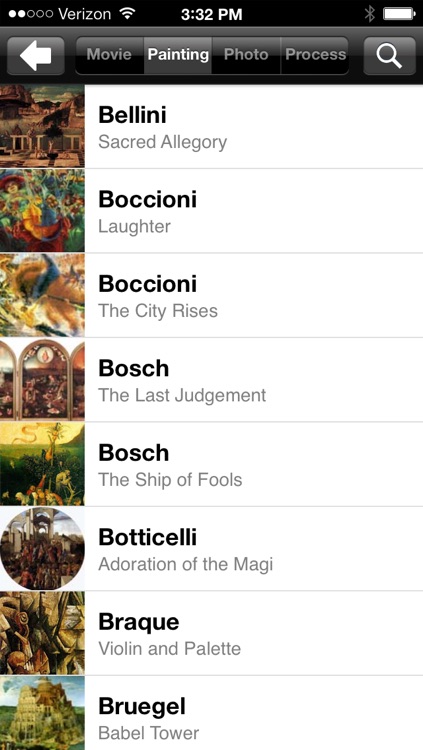Image resolution: width=423 pixels, height=750 pixels.
Task: Open The Last Judgement triptych thumbnail
Action: click(42, 380)
